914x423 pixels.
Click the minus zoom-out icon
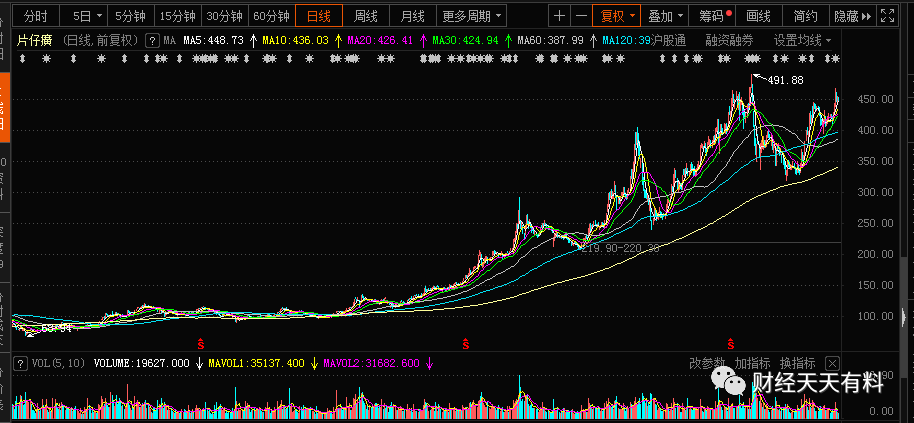581,16
